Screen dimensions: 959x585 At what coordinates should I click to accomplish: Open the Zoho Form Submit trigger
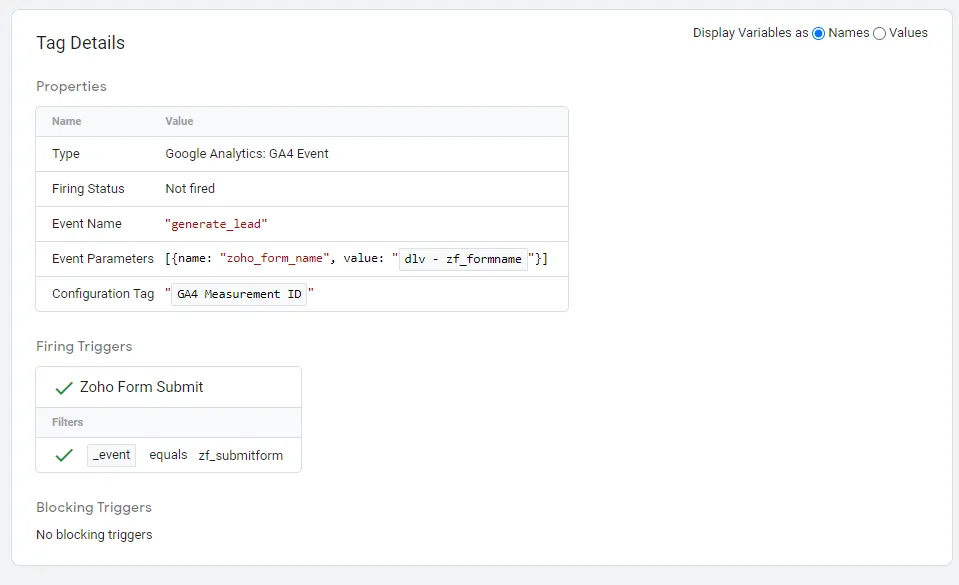click(x=142, y=387)
